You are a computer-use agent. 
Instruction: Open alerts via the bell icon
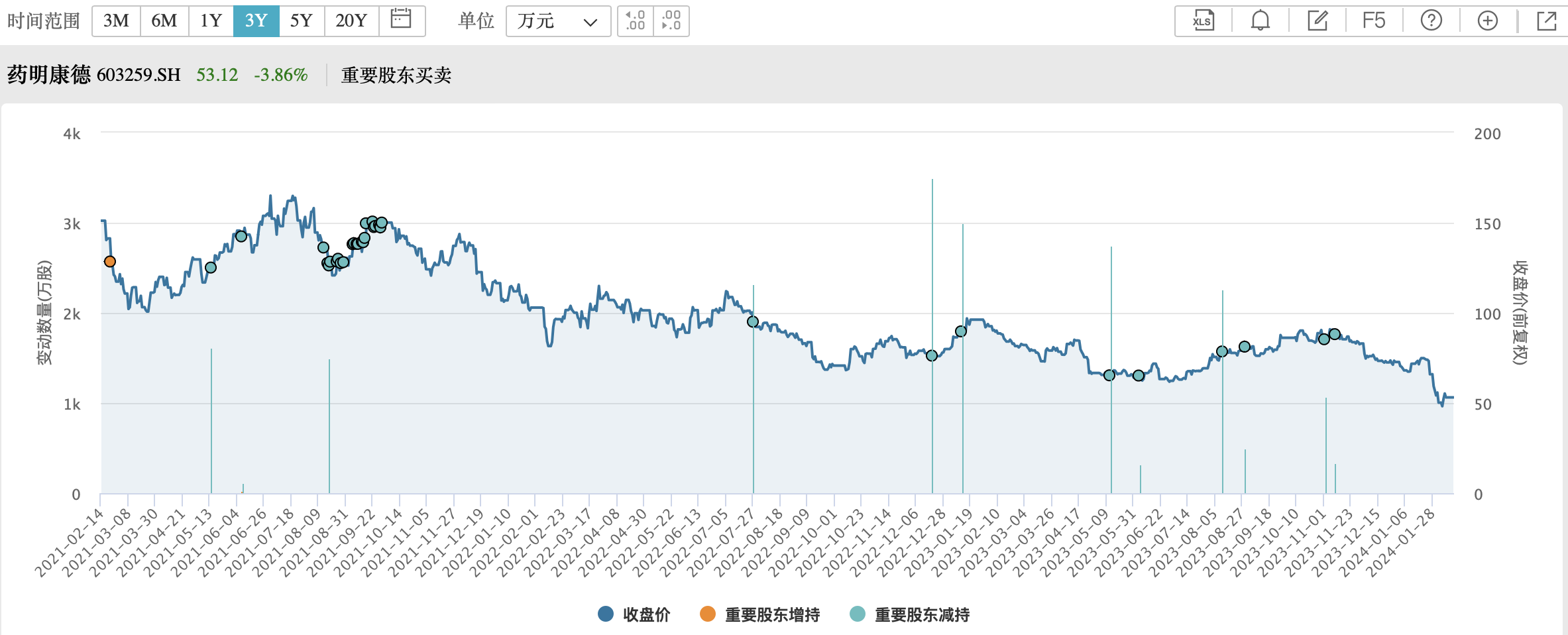(x=1260, y=21)
